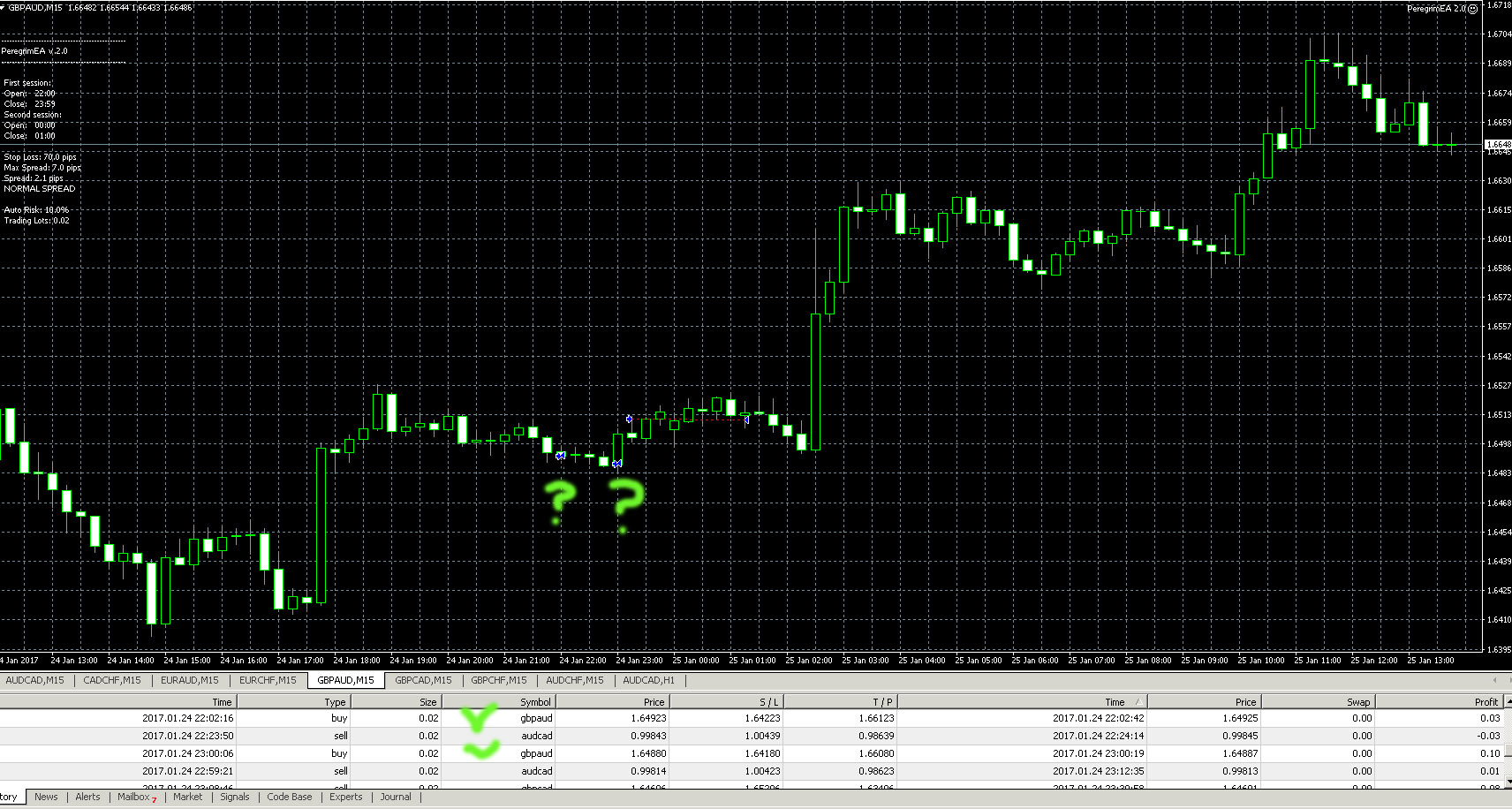
Task: Click the 24 Jan 23:00 time axis label
Action: pos(639,661)
